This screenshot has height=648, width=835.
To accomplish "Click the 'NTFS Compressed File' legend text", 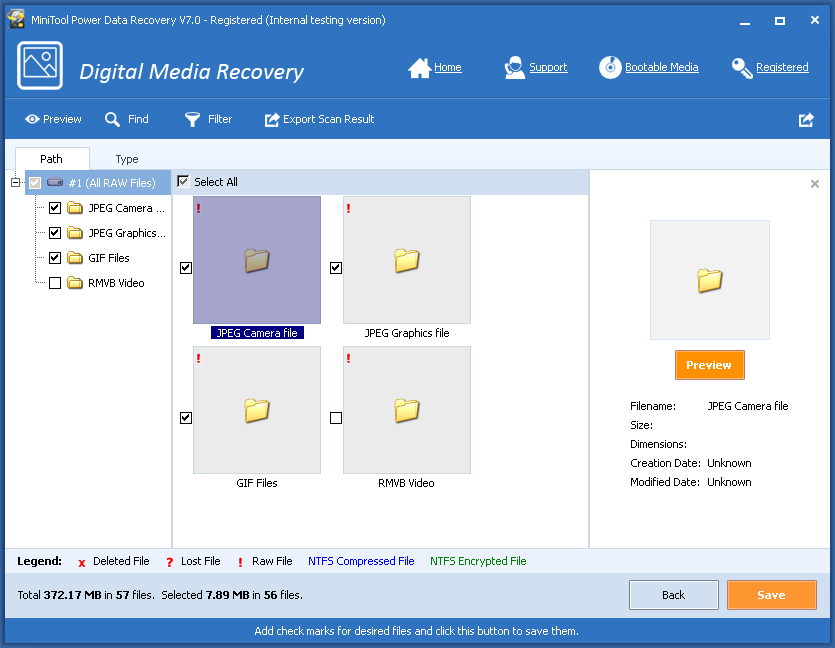I will 361,561.
